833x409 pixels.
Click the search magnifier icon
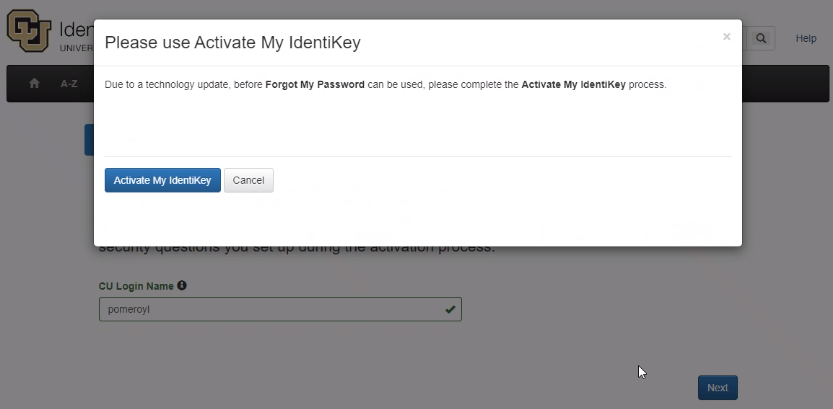tap(761, 38)
